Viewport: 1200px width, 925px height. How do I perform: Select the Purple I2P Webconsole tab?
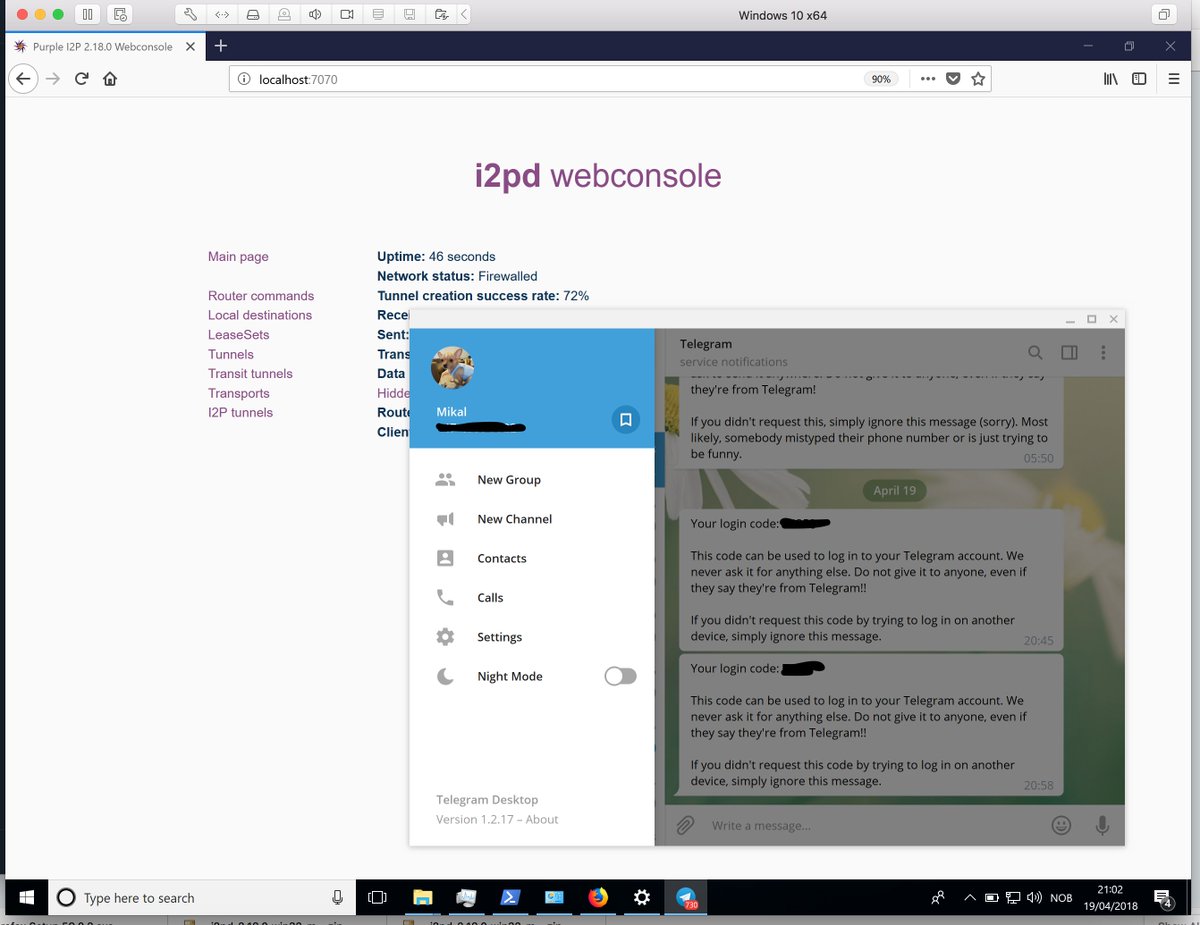(x=103, y=47)
